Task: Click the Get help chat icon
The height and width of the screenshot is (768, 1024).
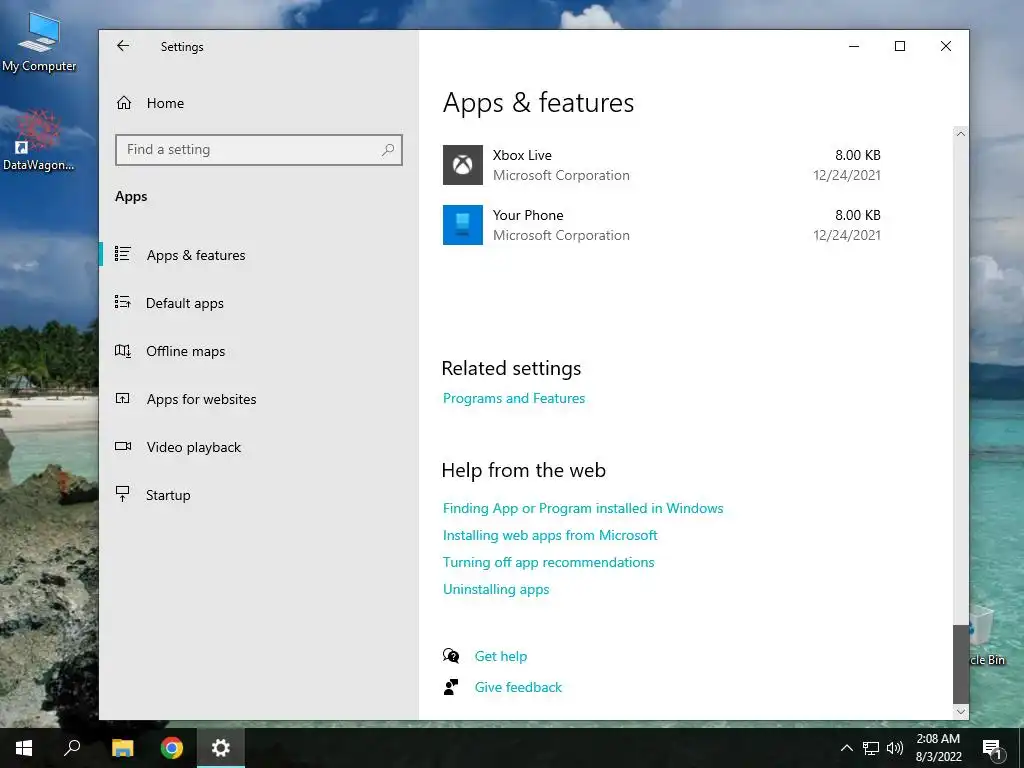Action: 451,656
